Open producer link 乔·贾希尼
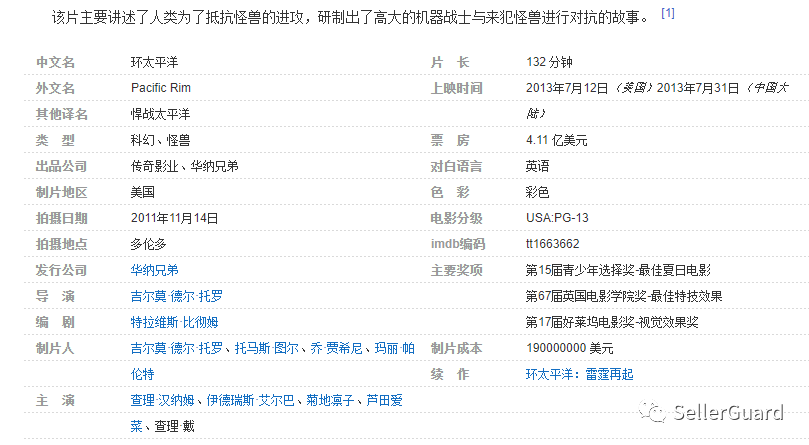This screenshot has height=445, width=809. tap(336, 348)
